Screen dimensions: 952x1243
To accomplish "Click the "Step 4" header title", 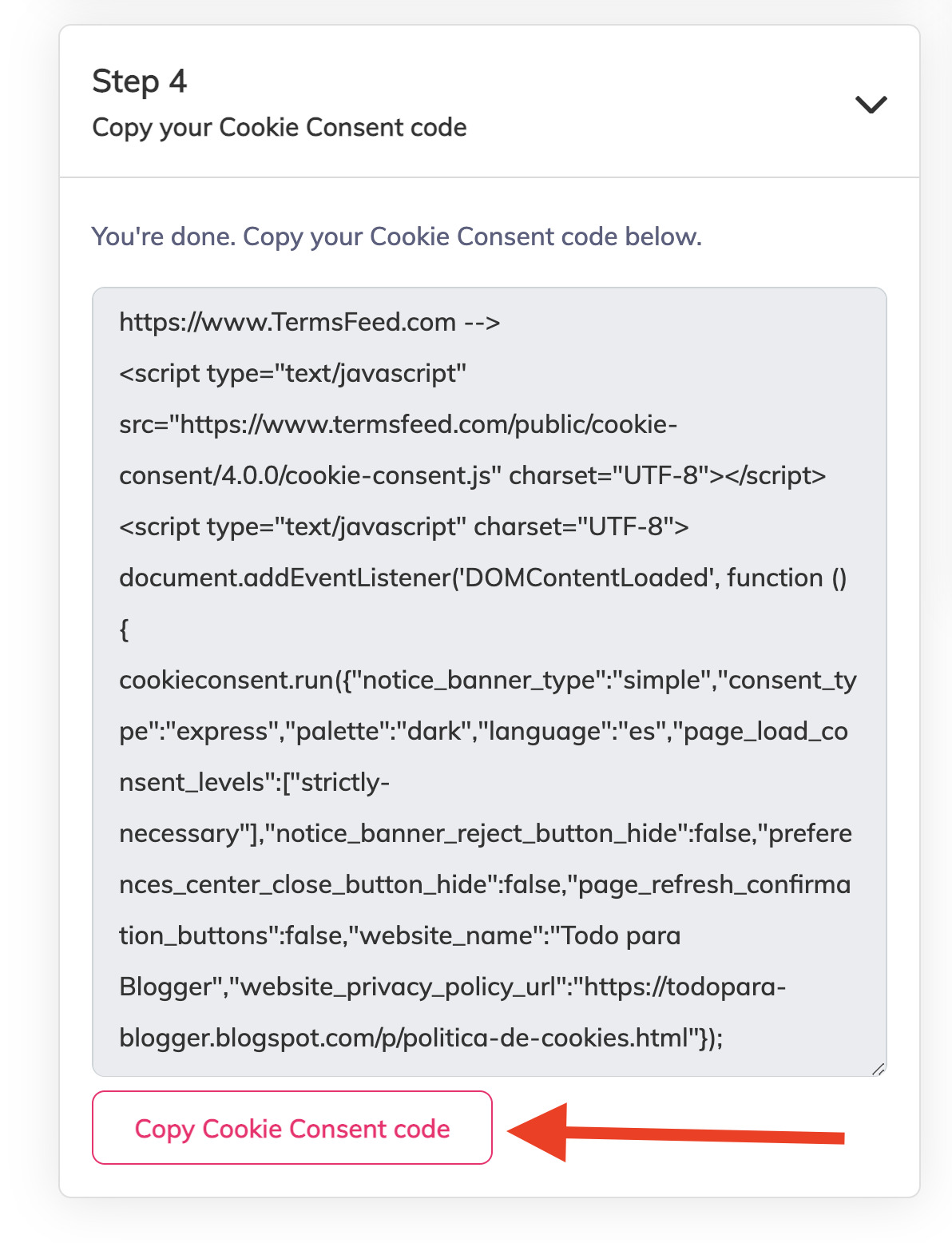I will [140, 81].
